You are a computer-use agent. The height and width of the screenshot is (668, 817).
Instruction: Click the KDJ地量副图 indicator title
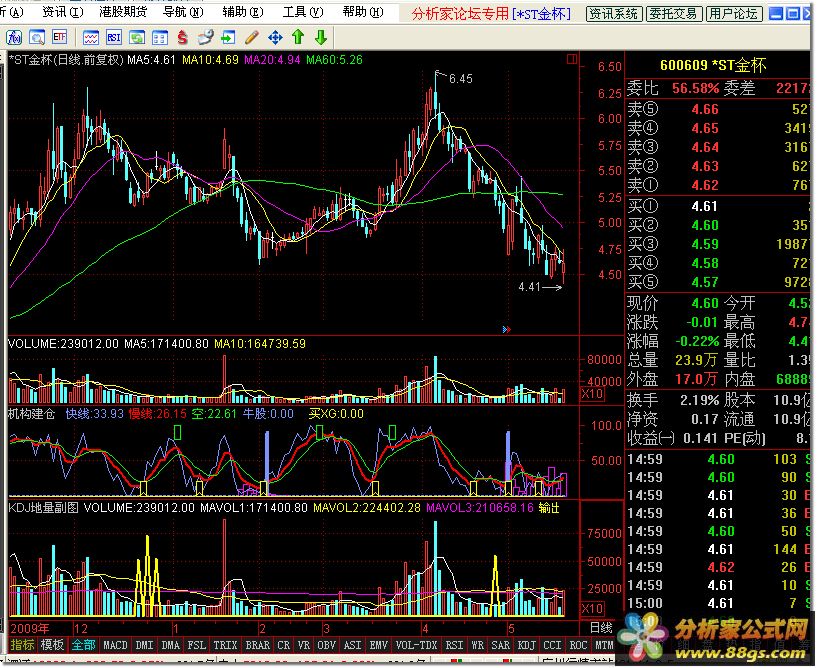pyautogui.click(x=43, y=508)
